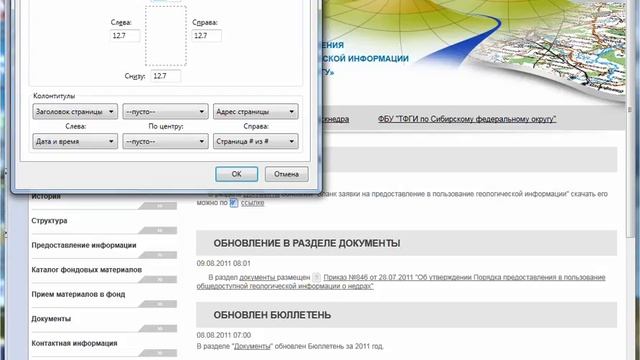Edit the Слева left margin field
This screenshot has width=640, height=360.
click(125, 36)
